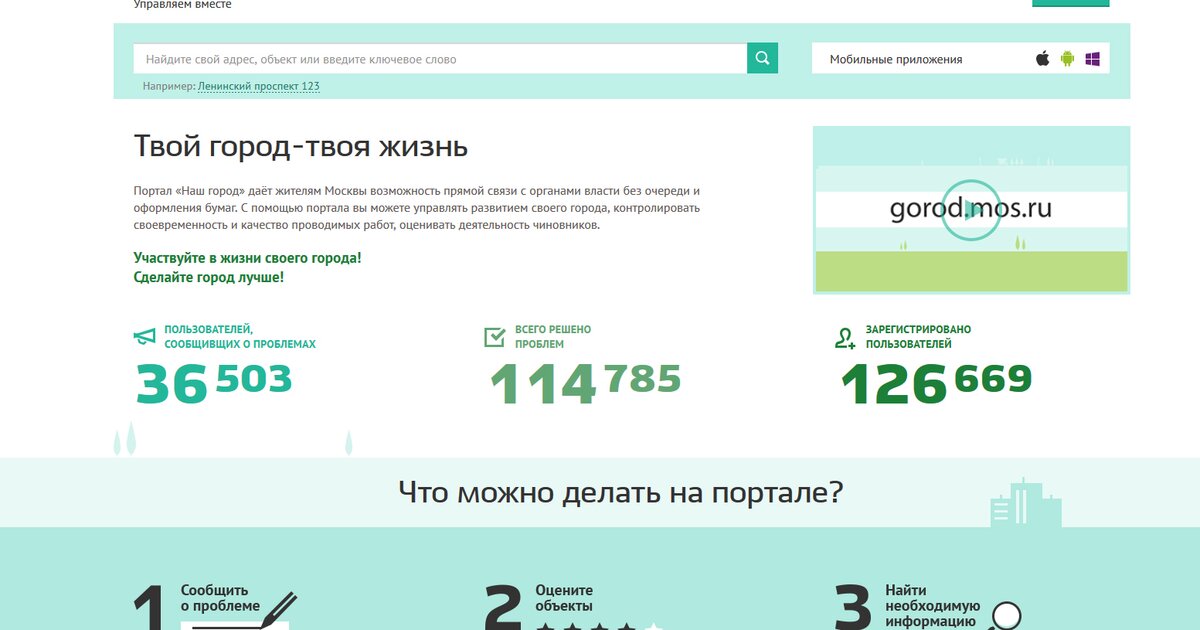1200x630 pixels.
Task: Open step 2 'Оцените объекты'
Action: (564, 598)
